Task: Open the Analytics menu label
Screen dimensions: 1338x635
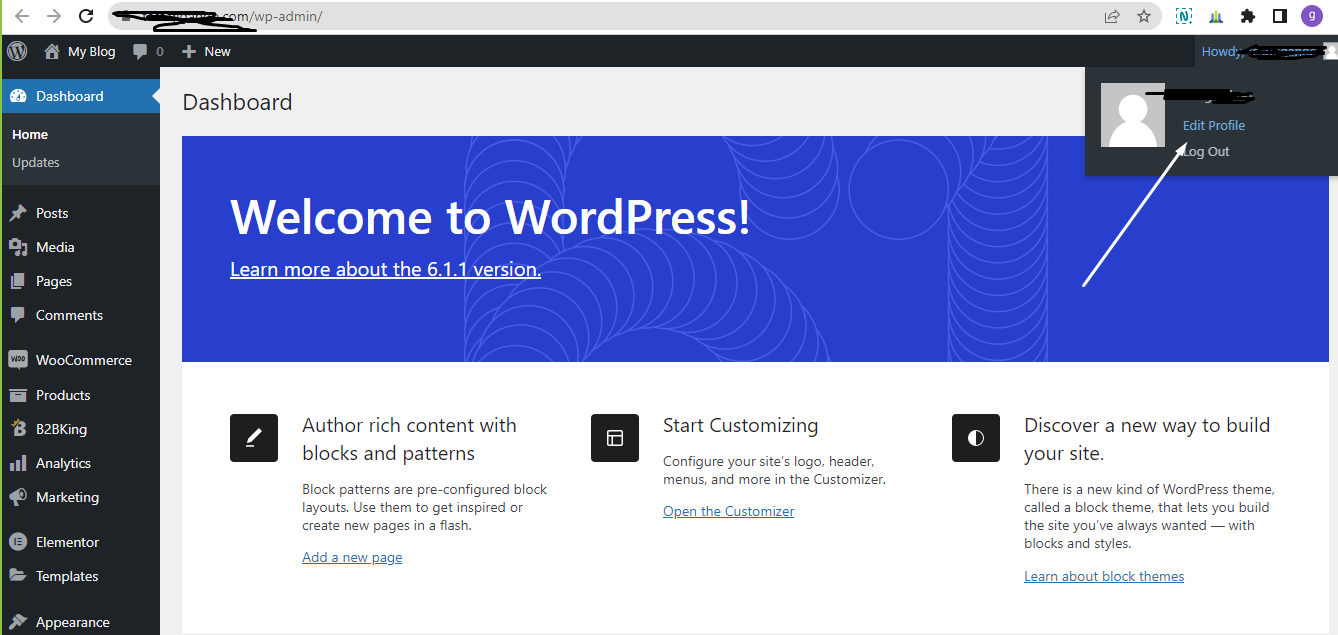Action: [x=63, y=463]
